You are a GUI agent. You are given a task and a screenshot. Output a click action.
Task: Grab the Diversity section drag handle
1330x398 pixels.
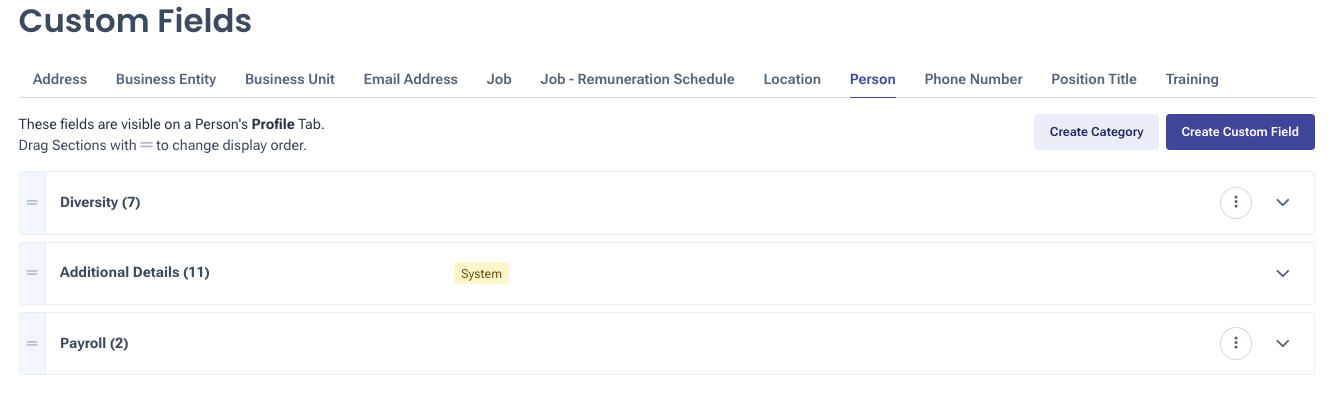coord(32,203)
